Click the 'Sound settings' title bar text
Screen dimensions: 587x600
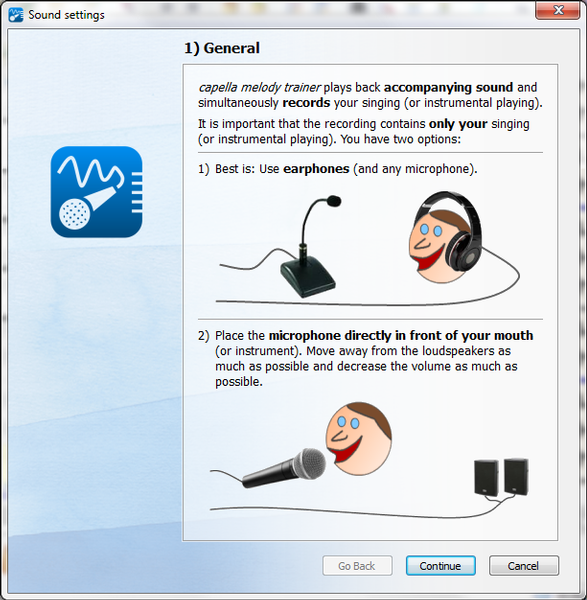tap(66, 15)
